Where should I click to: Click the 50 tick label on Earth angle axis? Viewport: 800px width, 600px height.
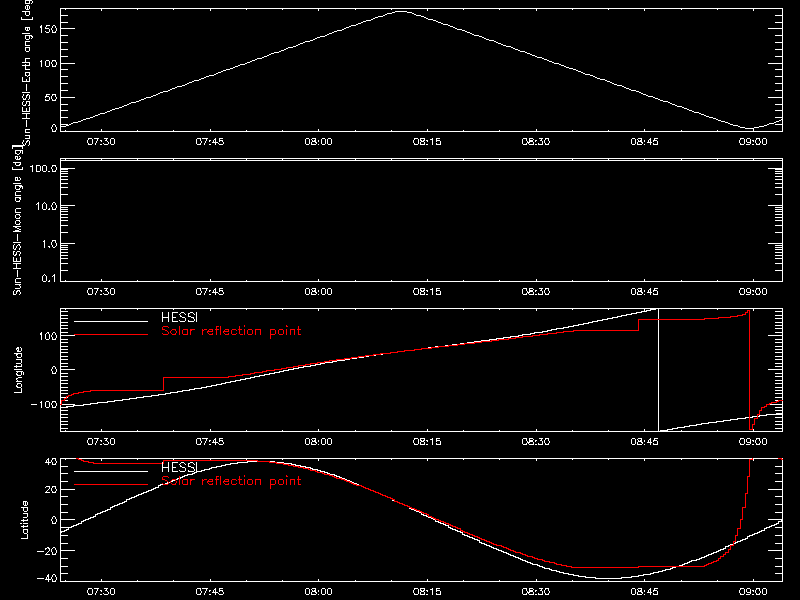click(51, 97)
